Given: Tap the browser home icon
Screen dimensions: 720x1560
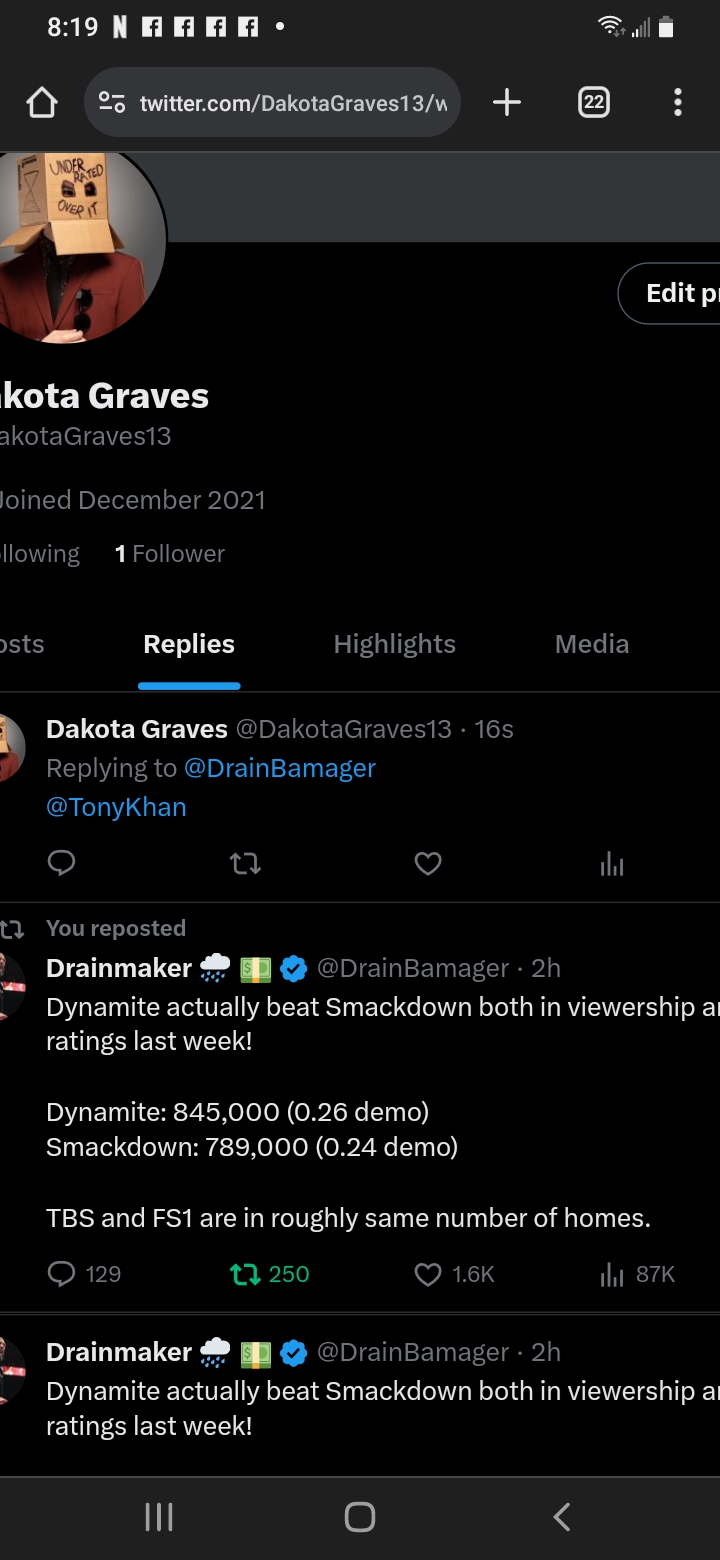Looking at the screenshot, I should click(42, 103).
